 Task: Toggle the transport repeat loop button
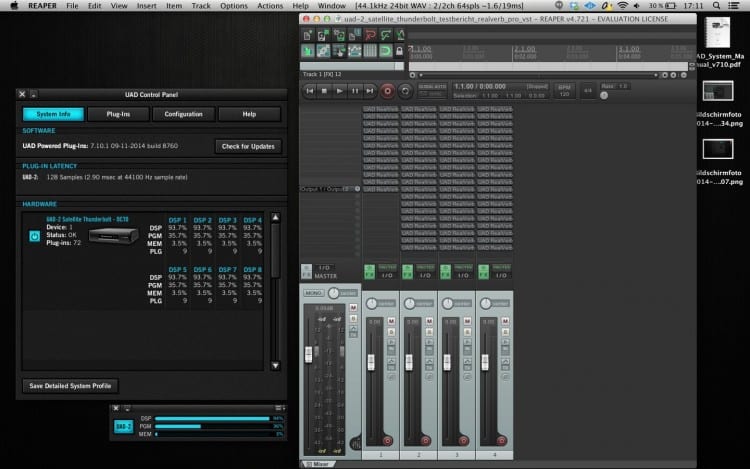tap(405, 91)
